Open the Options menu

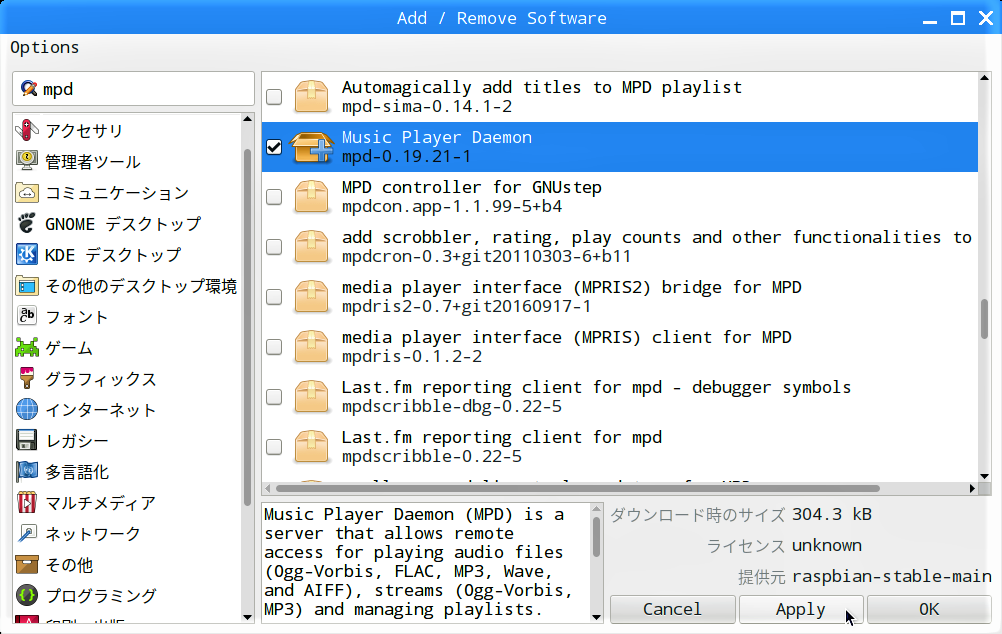click(x=45, y=47)
